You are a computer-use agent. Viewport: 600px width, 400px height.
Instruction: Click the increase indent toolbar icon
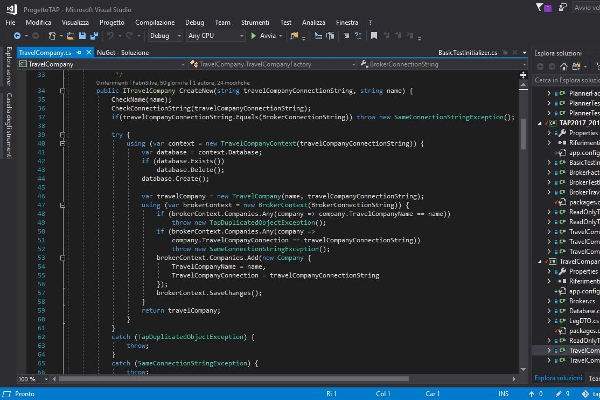tap(330, 36)
